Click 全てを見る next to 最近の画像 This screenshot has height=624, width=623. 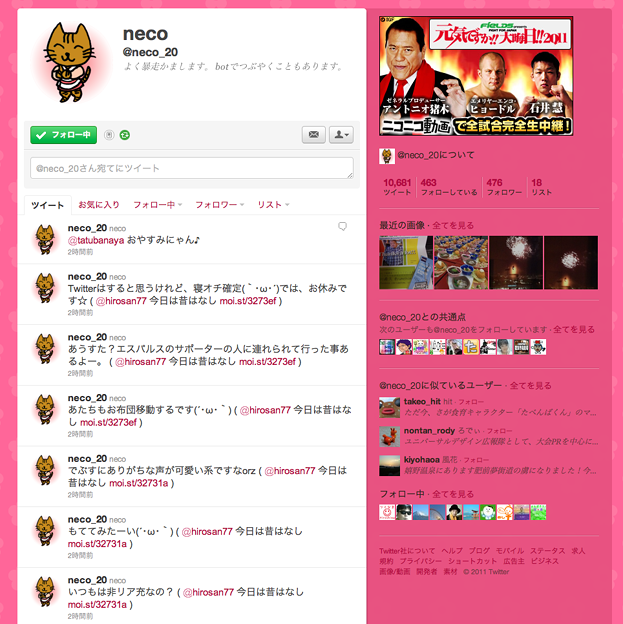[453, 226]
